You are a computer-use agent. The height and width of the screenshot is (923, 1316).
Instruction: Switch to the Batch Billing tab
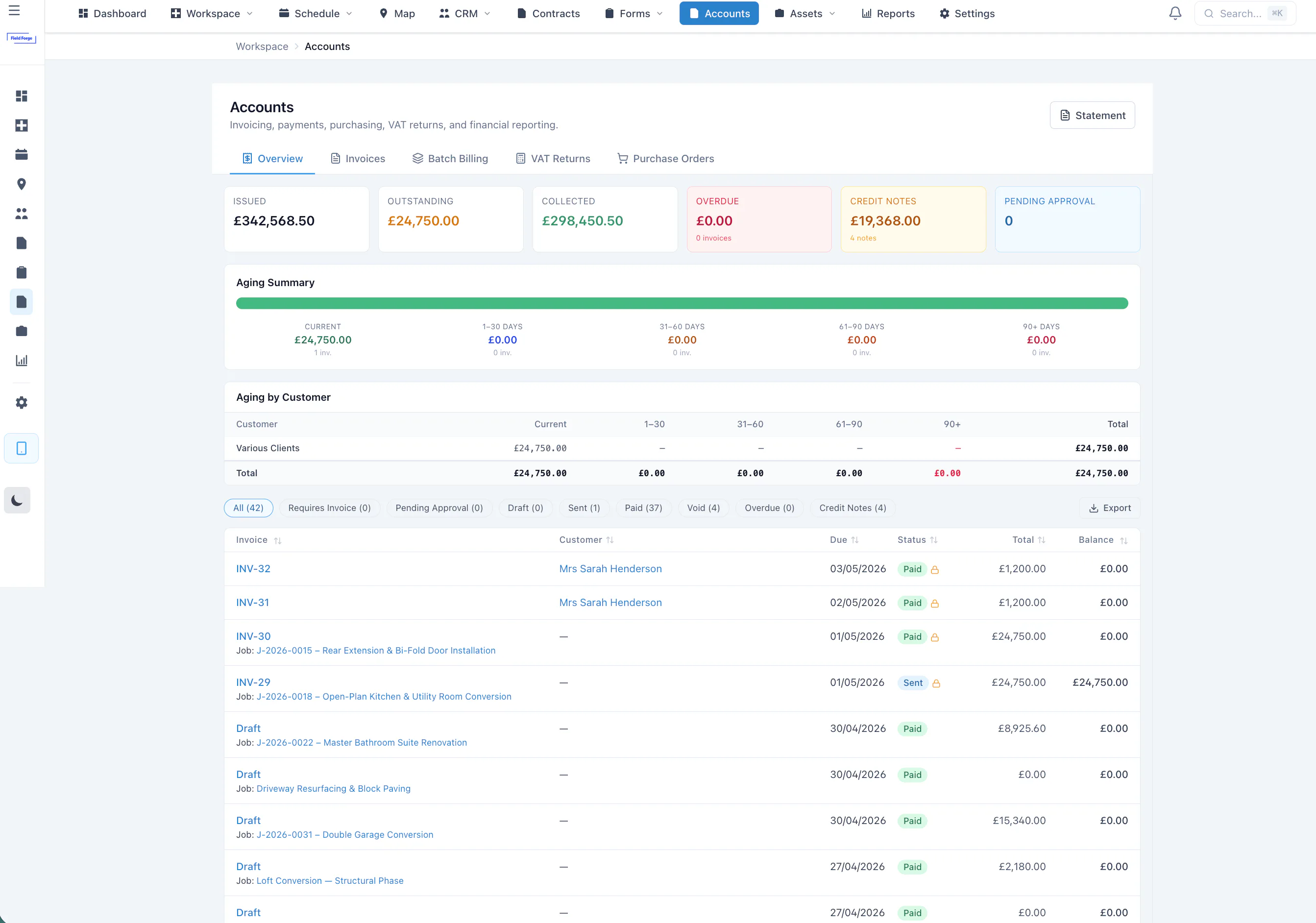[450, 159]
